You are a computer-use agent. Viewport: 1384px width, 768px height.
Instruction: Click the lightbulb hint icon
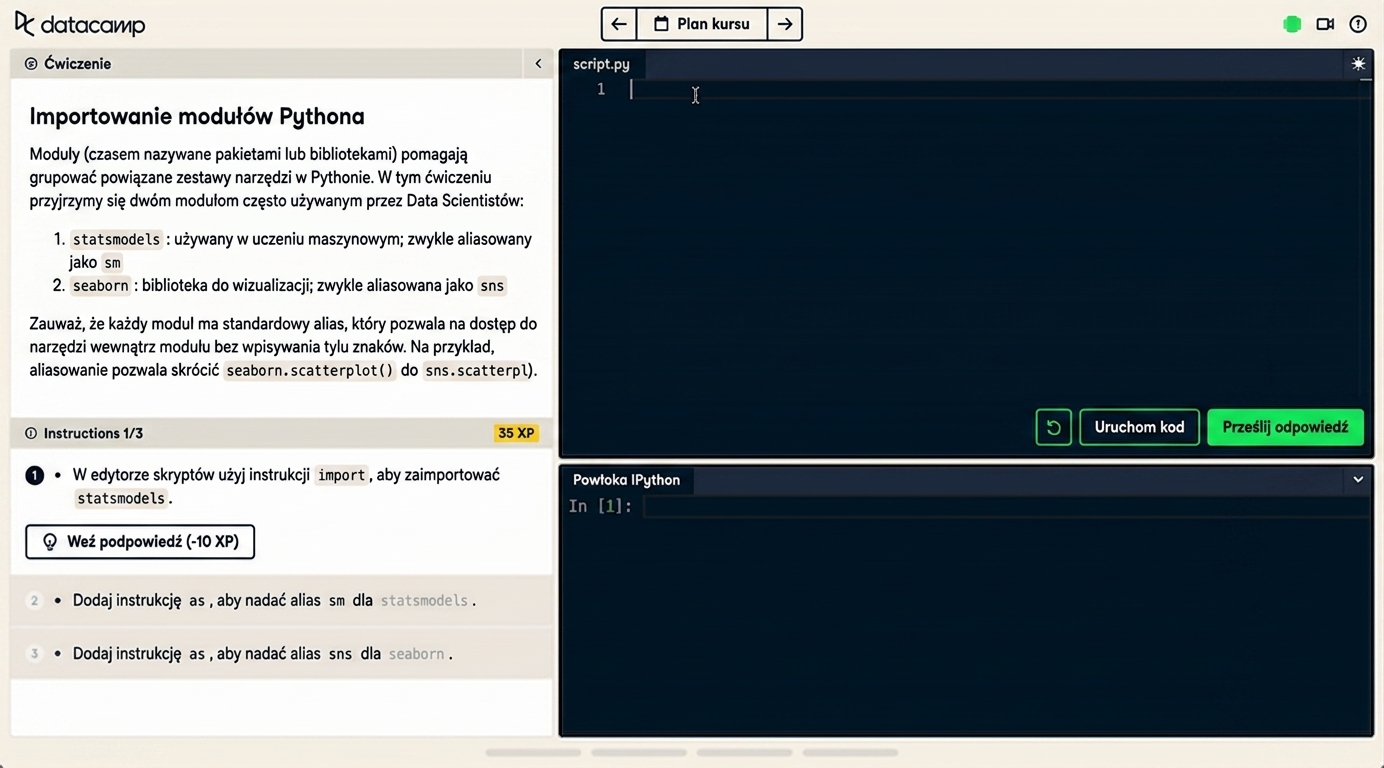[50, 542]
